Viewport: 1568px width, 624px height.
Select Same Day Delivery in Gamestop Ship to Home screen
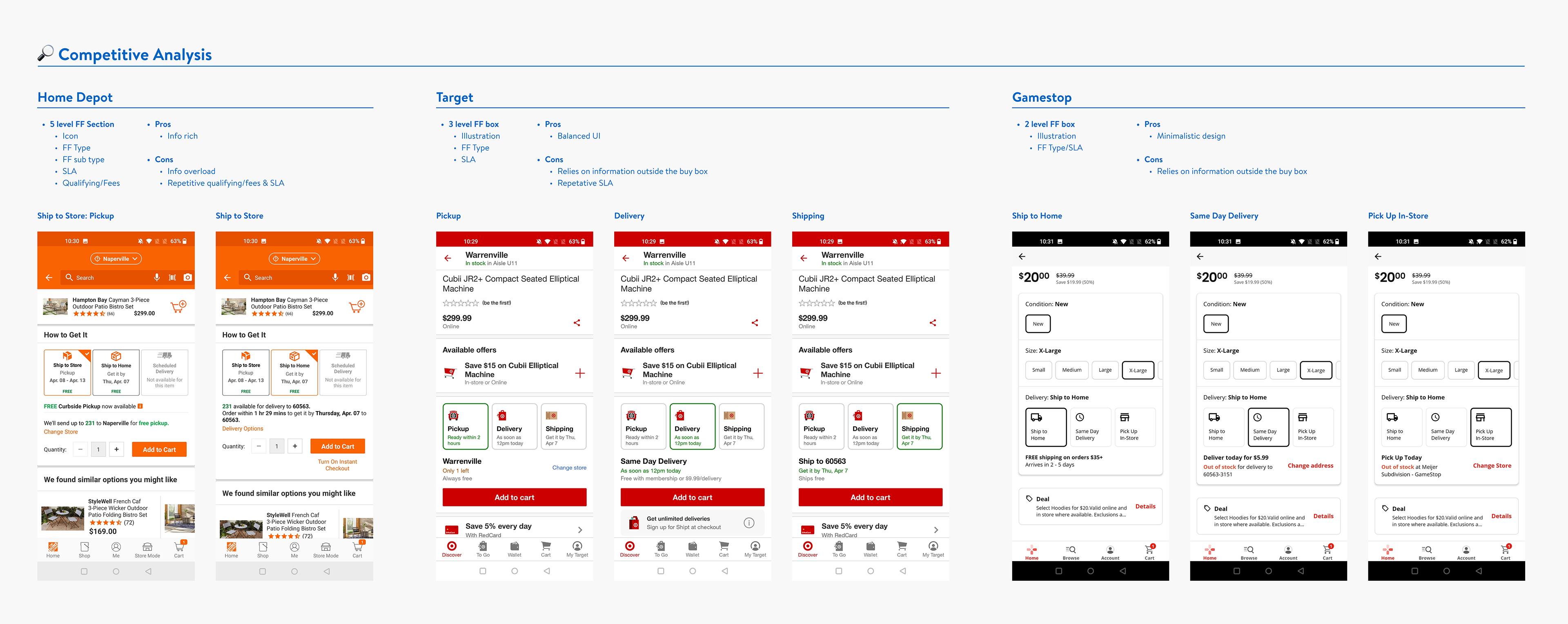[x=1089, y=427]
